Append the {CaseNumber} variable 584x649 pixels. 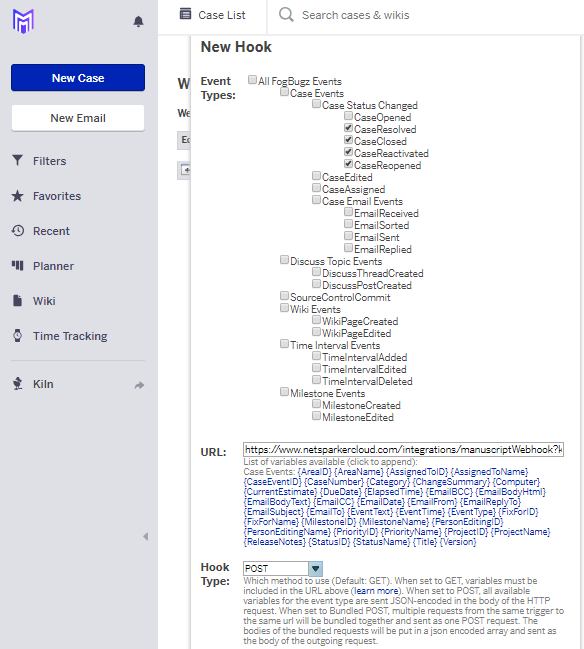(334, 482)
